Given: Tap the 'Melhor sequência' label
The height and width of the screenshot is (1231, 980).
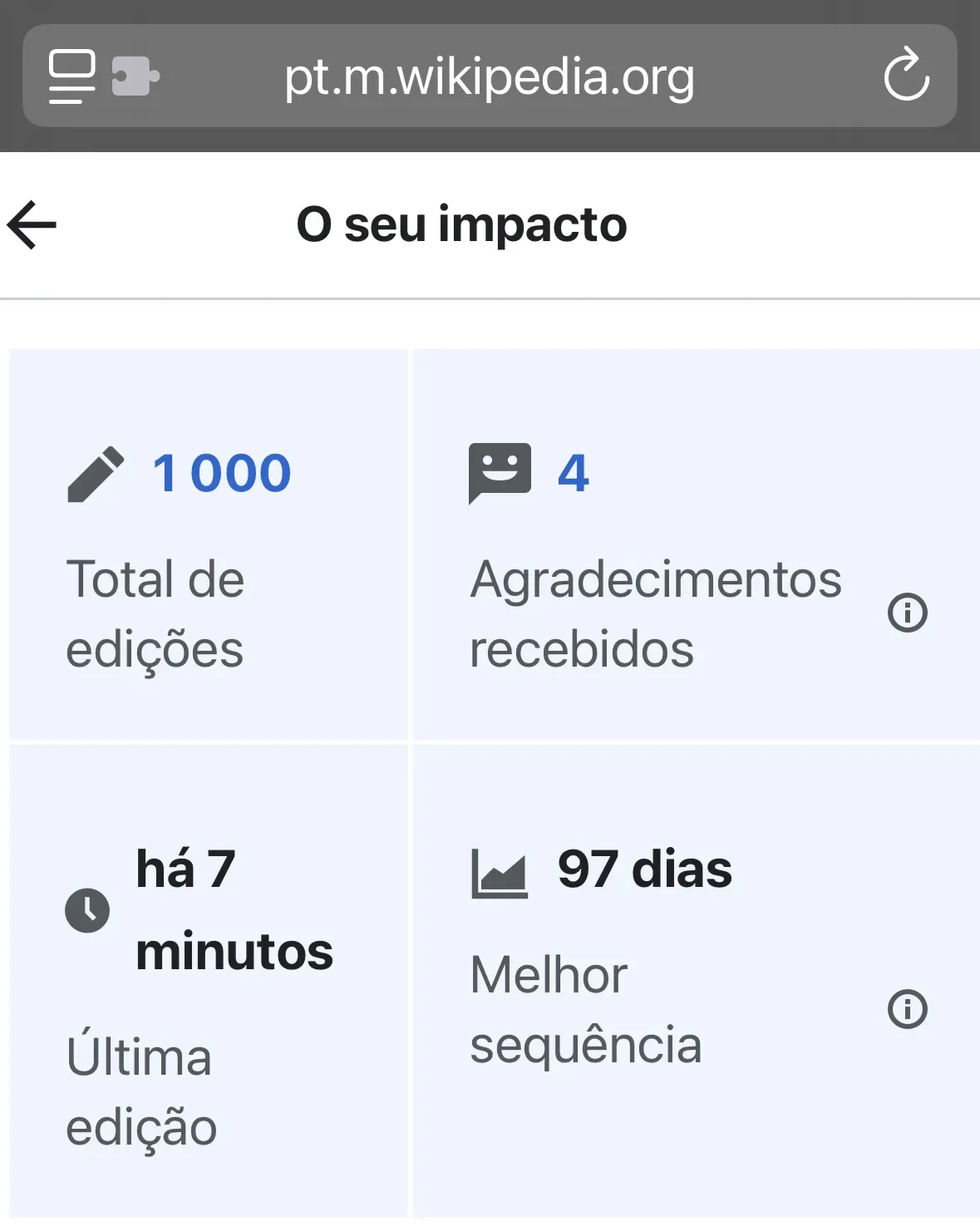Looking at the screenshot, I should point(586,1010).
